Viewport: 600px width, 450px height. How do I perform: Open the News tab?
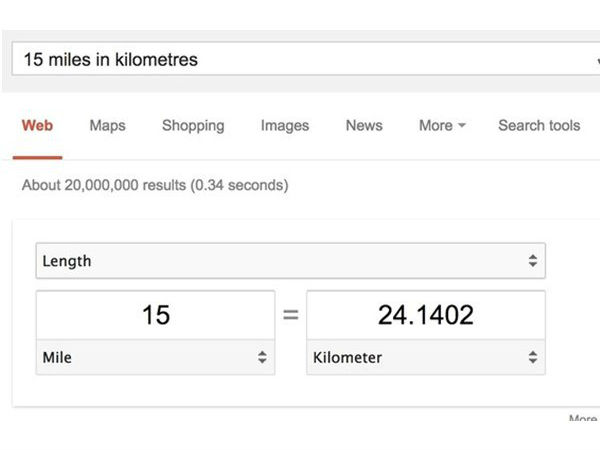pyautogui.click(x=364, y=126)
